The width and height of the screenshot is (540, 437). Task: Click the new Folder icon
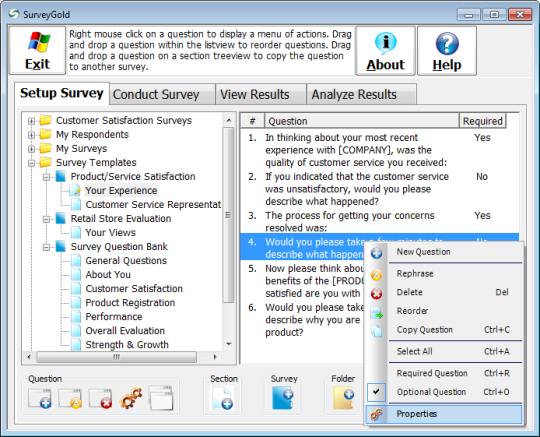click(343, 398)
